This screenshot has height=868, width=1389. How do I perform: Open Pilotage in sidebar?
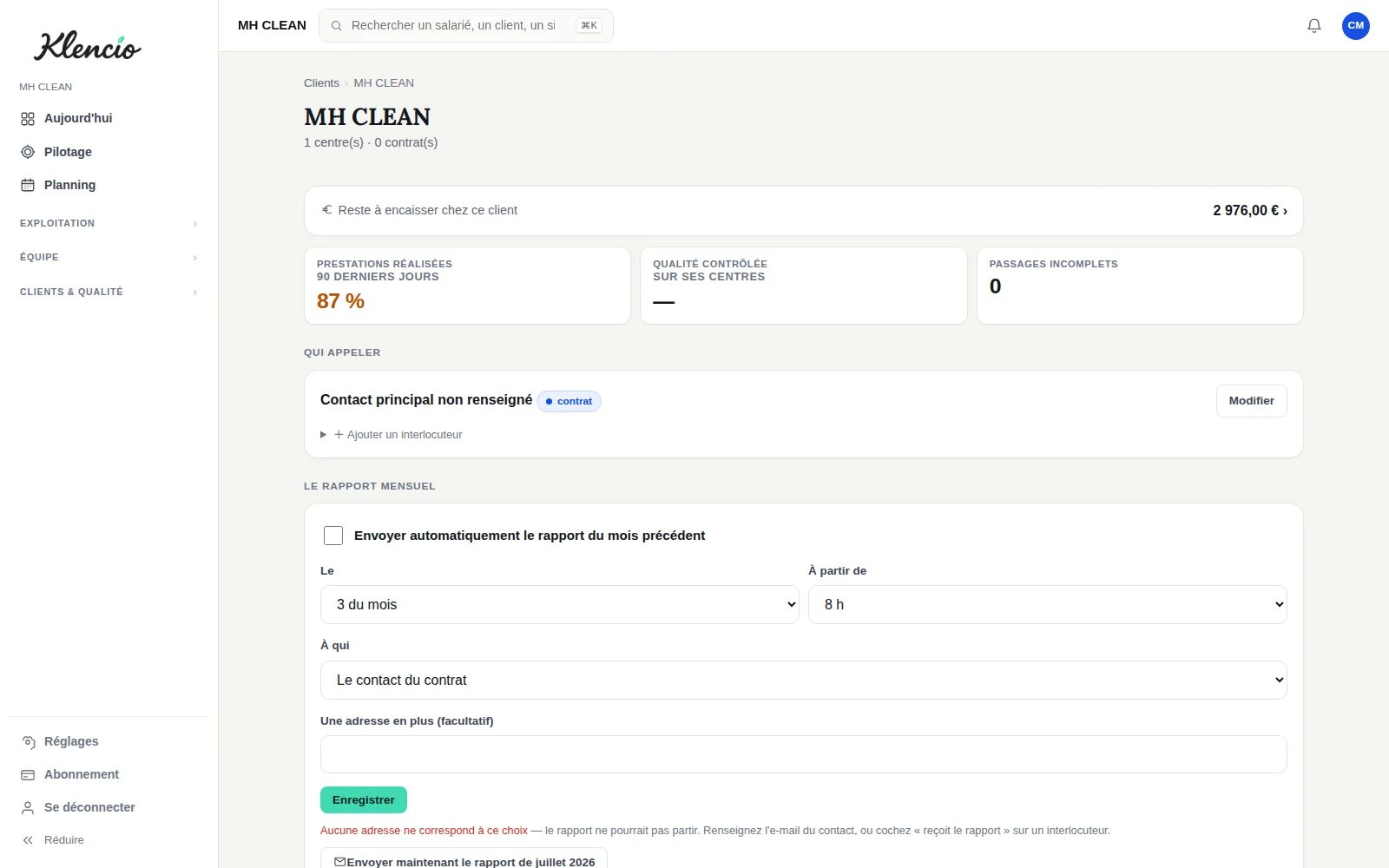tap(109, 152)
